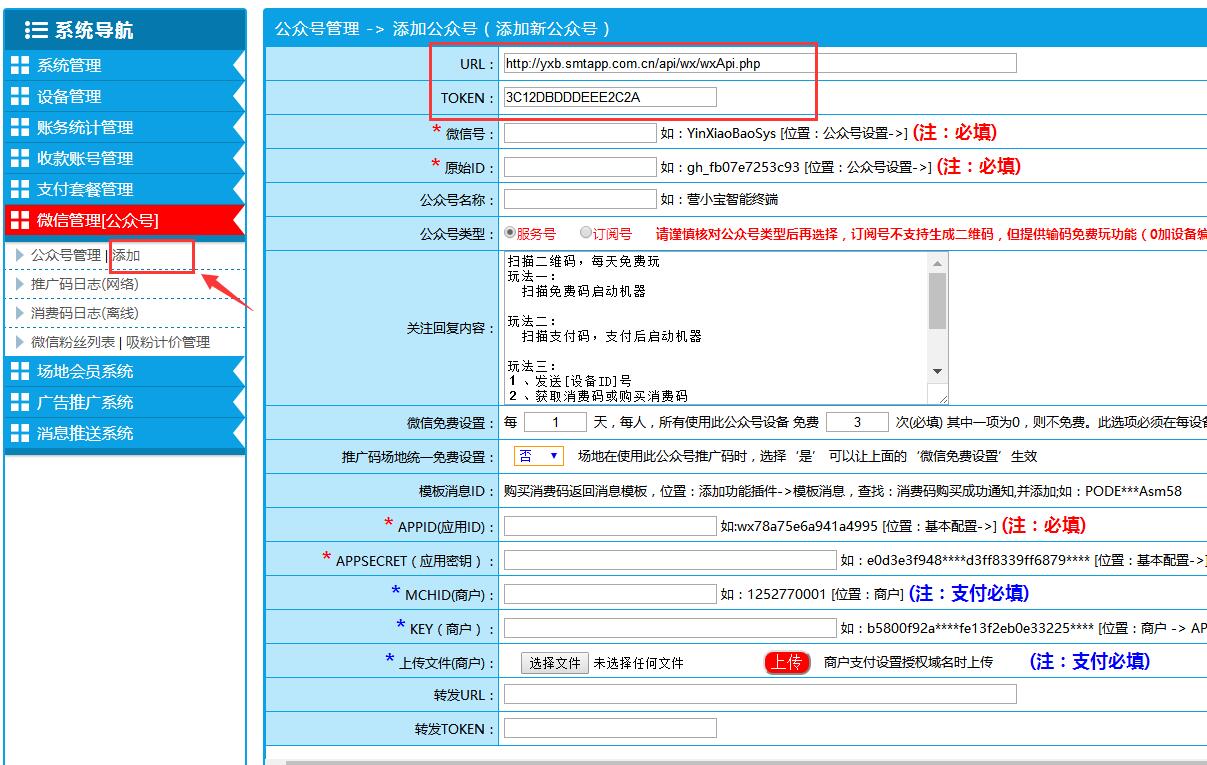Open the 广告推广系统 menu
Viewport: 1207px width, 765px height.
(125, 402)
